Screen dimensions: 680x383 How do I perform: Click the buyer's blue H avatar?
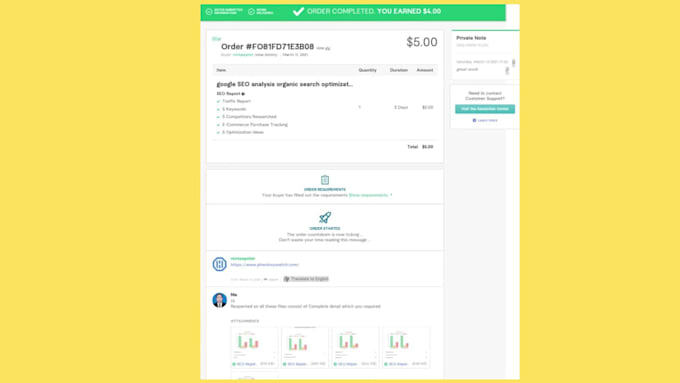[219, 264]
